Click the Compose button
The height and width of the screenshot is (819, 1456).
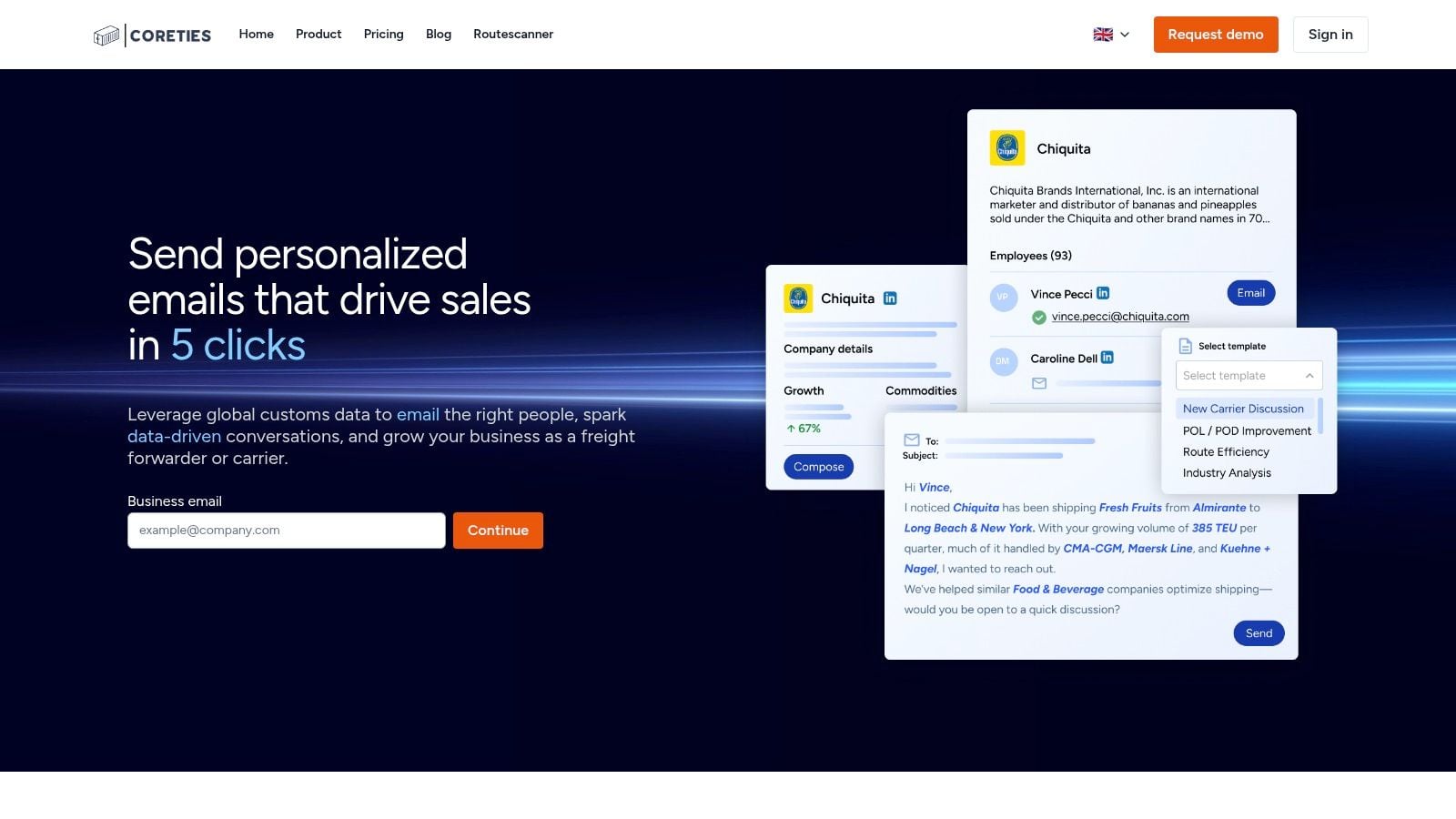click(x=819, y=467)
